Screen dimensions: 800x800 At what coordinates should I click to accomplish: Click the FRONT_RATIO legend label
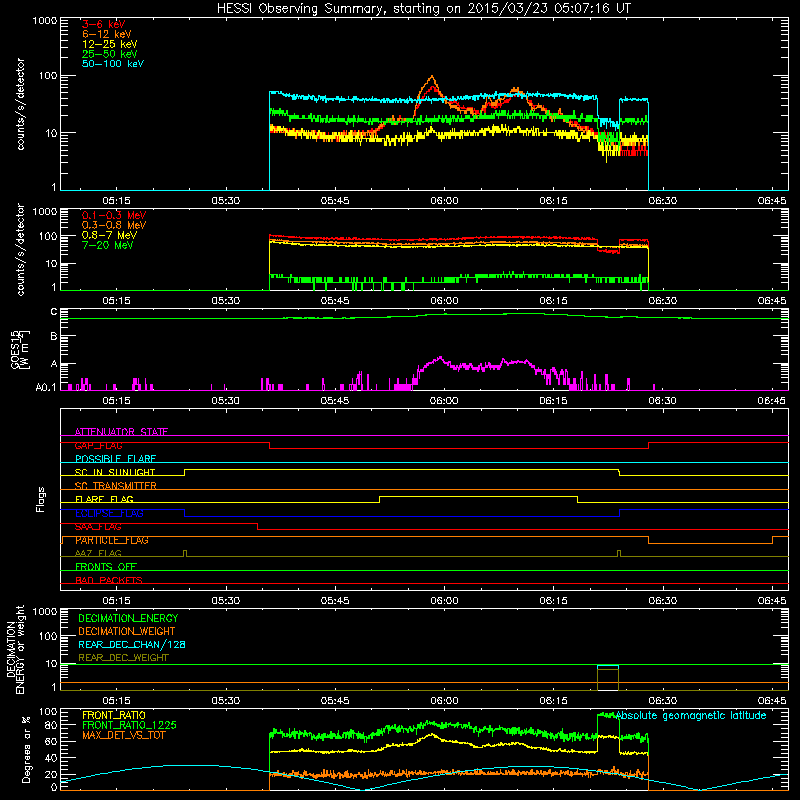(114, 715)
